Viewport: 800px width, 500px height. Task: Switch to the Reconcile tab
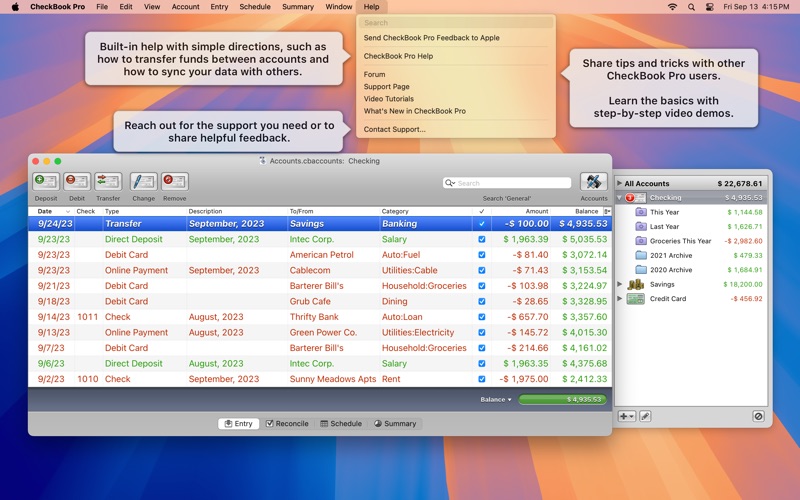click(x=287, y=423)
